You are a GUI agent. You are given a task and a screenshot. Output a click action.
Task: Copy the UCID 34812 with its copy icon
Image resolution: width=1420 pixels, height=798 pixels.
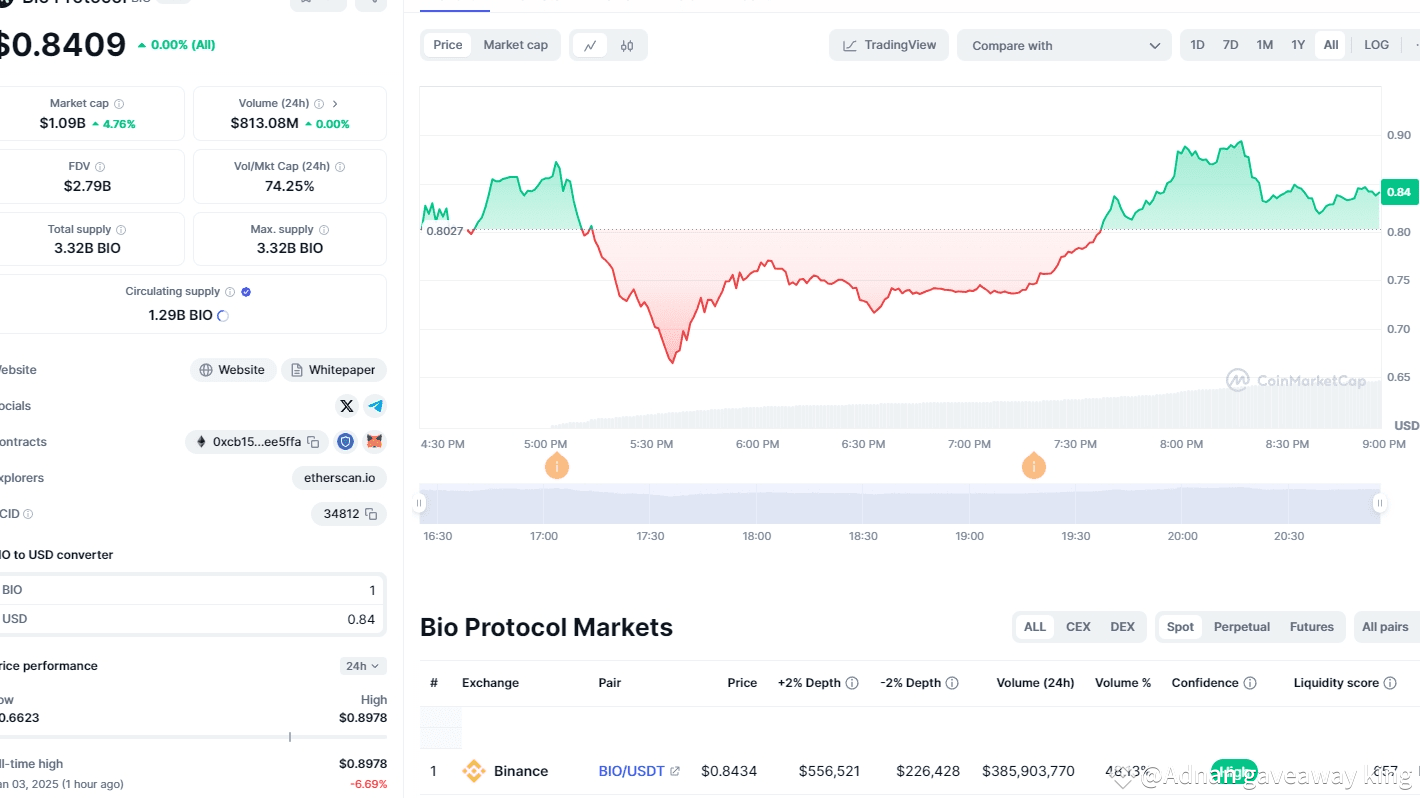371,513
